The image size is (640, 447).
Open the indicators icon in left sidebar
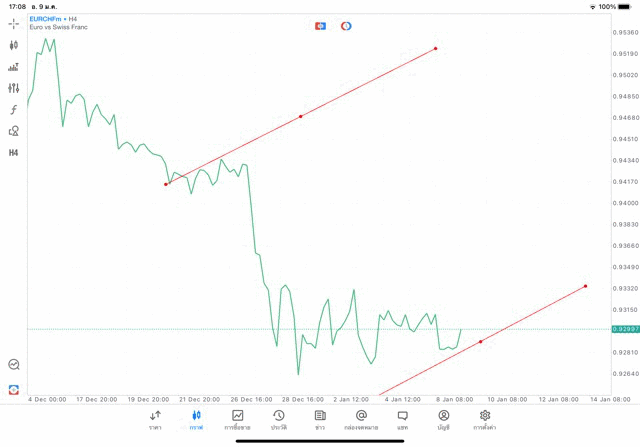(x=14, y=67)
